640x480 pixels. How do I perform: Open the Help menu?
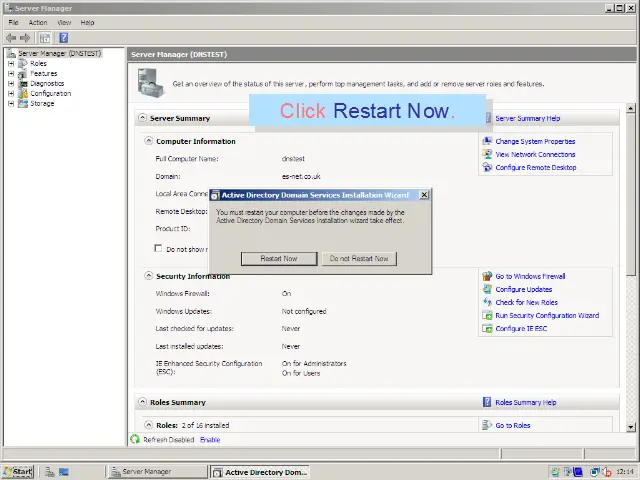point(87,22)
